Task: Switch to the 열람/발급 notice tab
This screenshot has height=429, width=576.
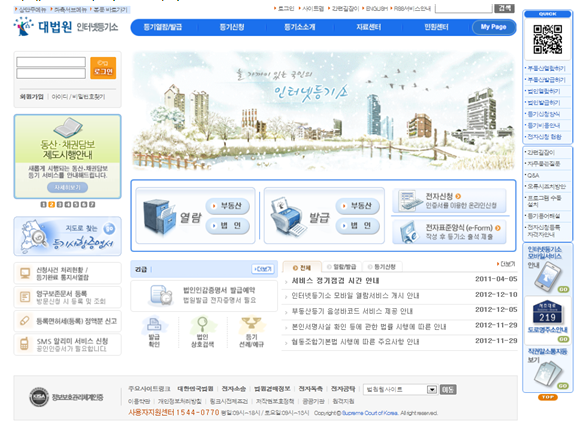Action: pos(342,267)
